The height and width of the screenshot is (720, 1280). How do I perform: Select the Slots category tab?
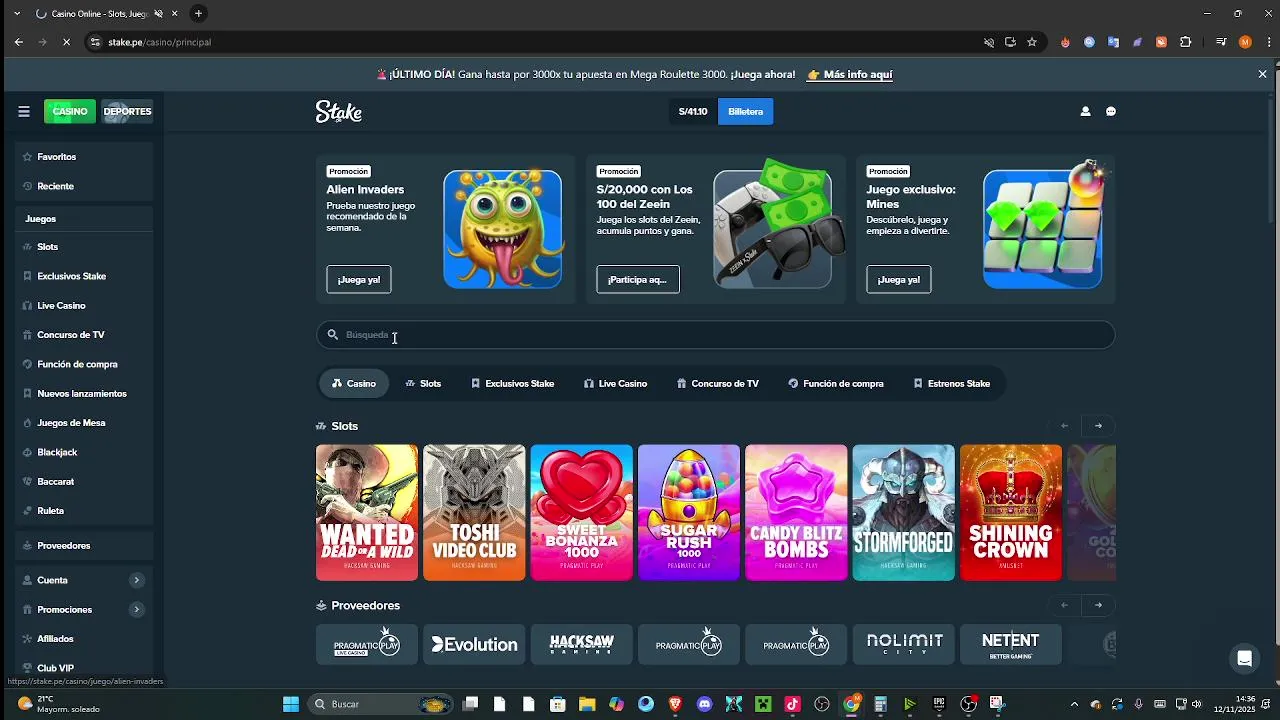coord(423,384)
